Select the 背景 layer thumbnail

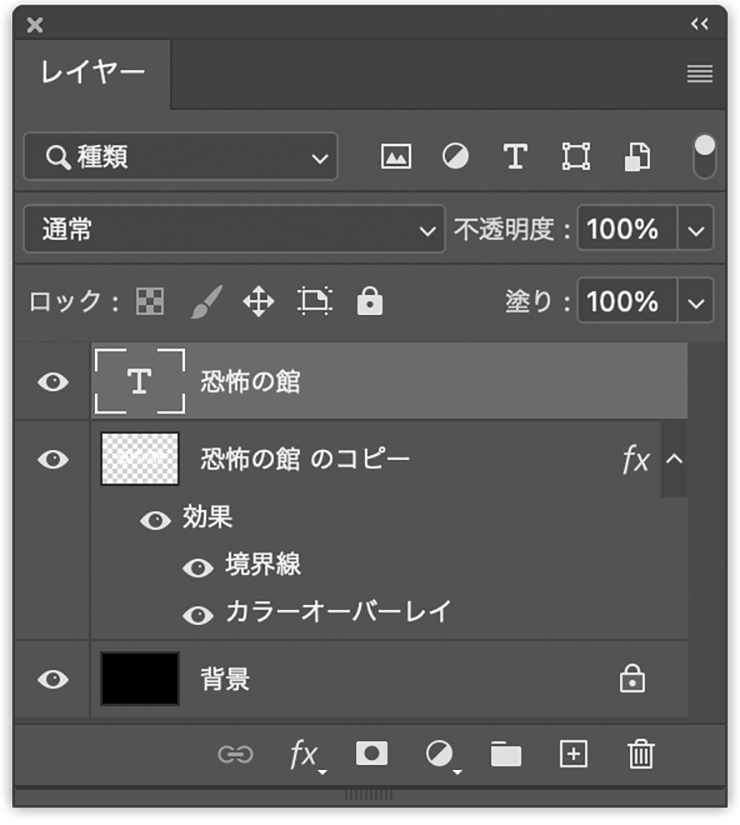(x=140, y=679)
